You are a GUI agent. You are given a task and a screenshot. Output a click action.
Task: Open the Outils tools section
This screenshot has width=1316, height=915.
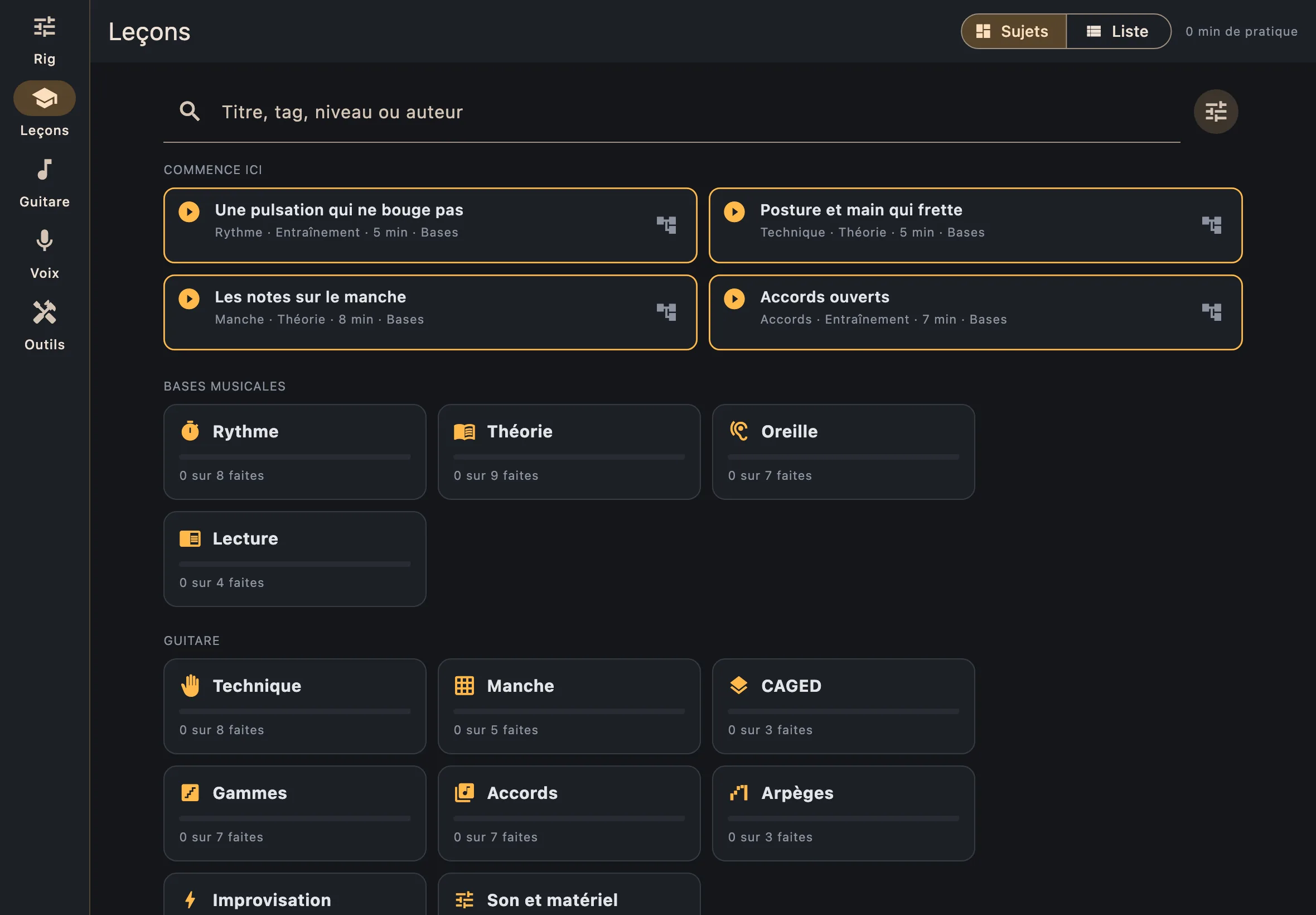pyautogui.click(x=44, y=326)
